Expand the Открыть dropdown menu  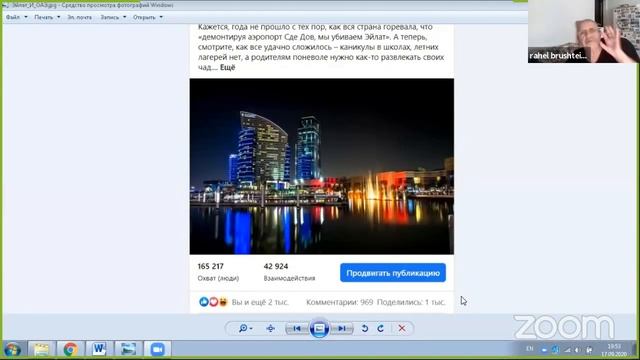tap(148, 17)
